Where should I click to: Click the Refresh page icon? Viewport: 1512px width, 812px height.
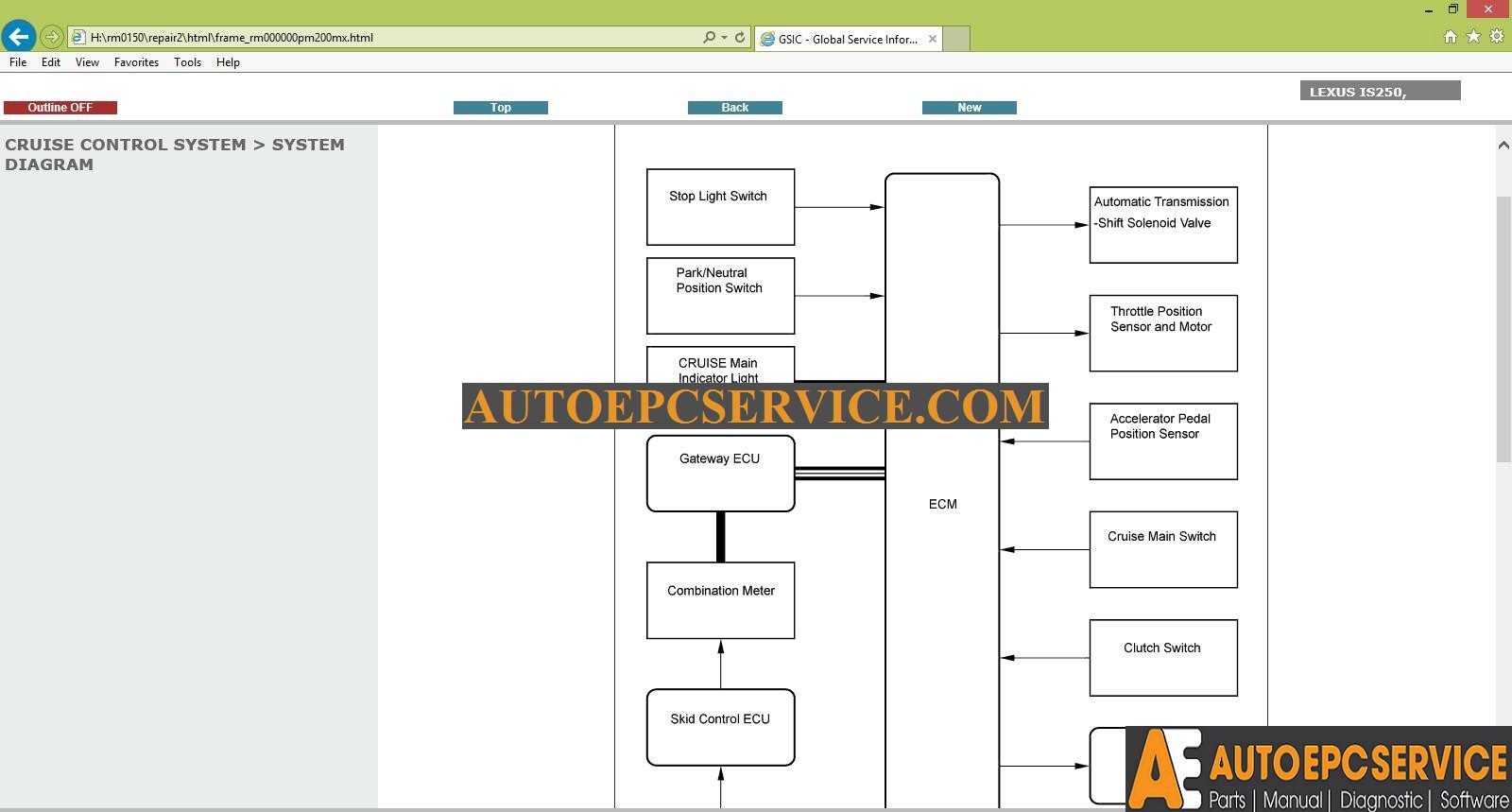[740, 38]
